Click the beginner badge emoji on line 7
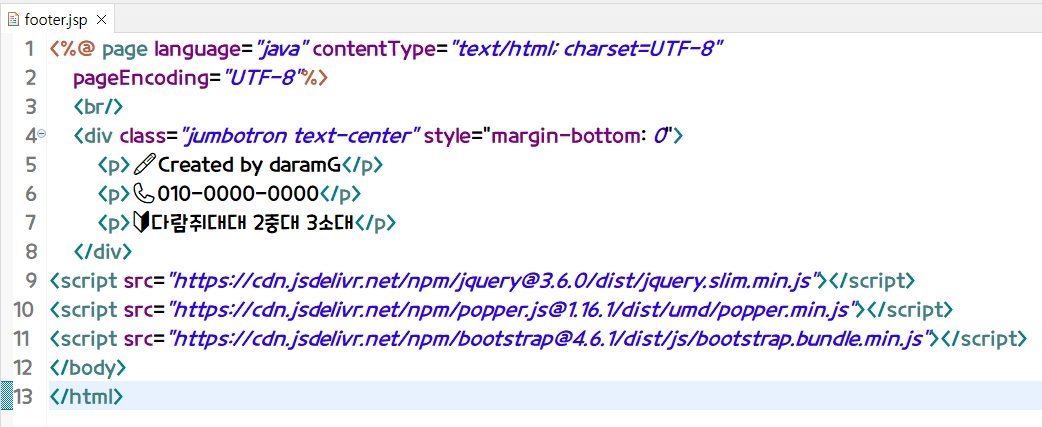The width and height of the screenshot is (1042, 427). point(142,222)
